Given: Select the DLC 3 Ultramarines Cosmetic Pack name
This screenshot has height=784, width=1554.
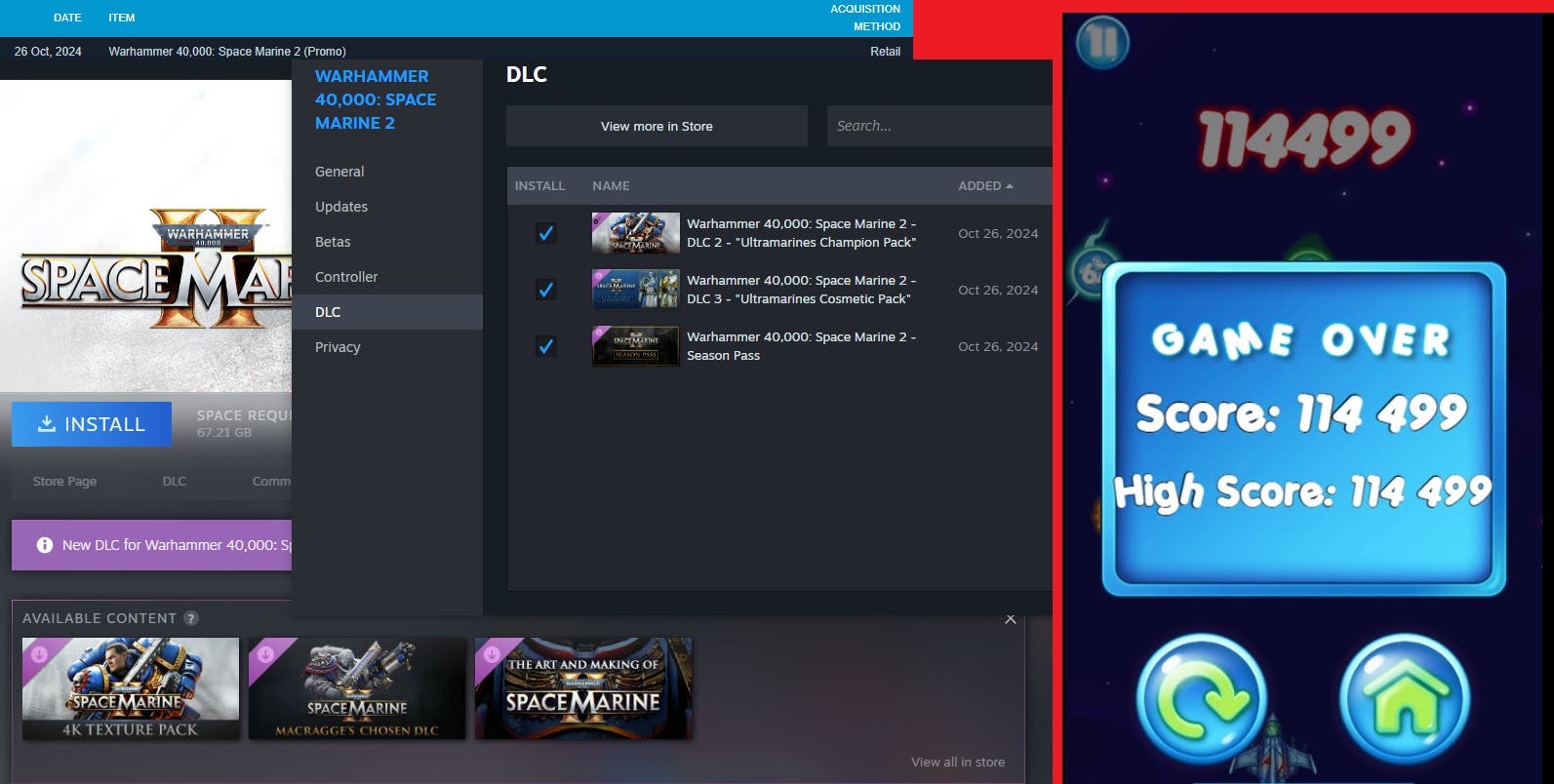Looking at the screenshot, I should click(802, 290).
